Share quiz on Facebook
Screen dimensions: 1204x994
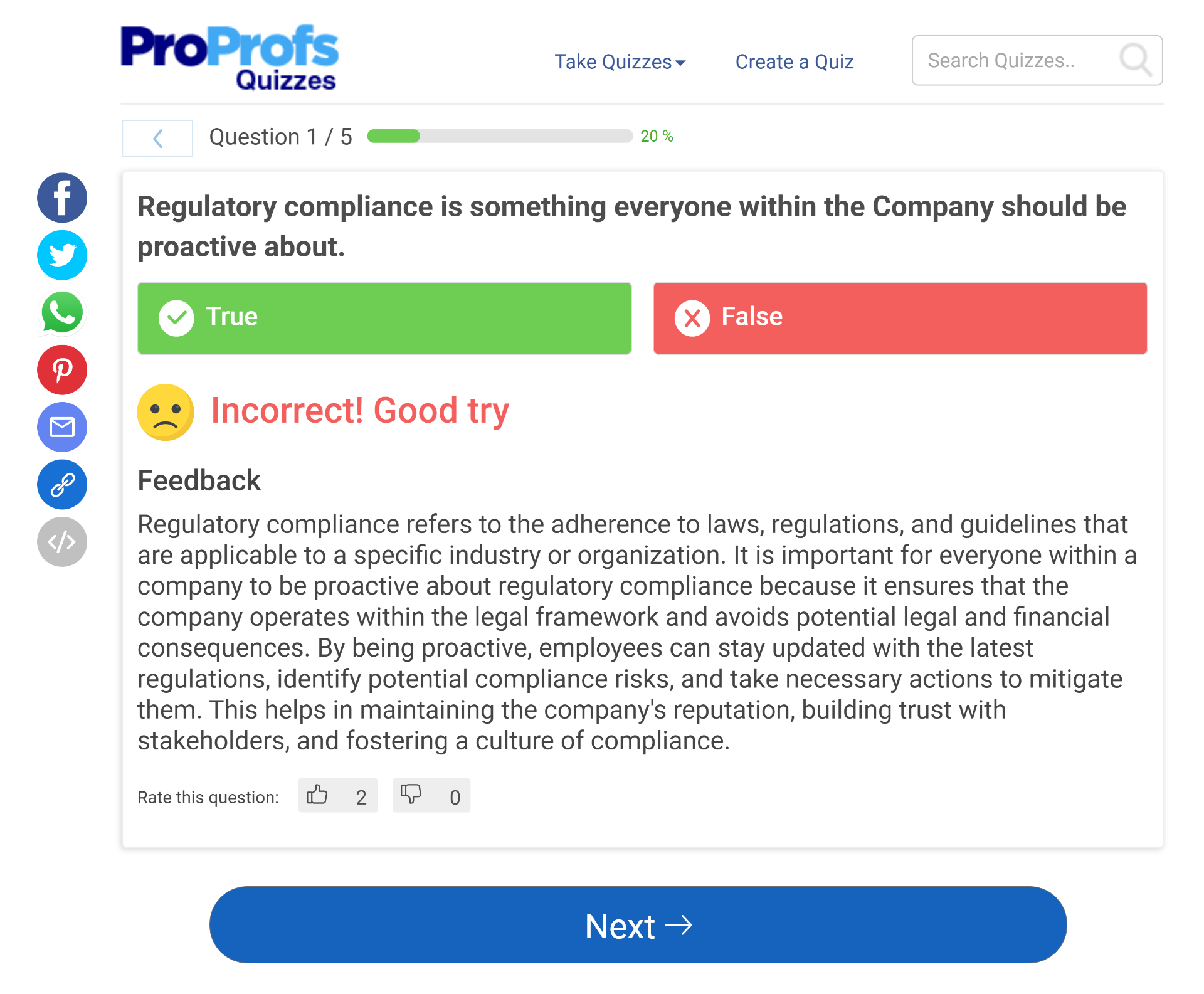click(61, 198)
